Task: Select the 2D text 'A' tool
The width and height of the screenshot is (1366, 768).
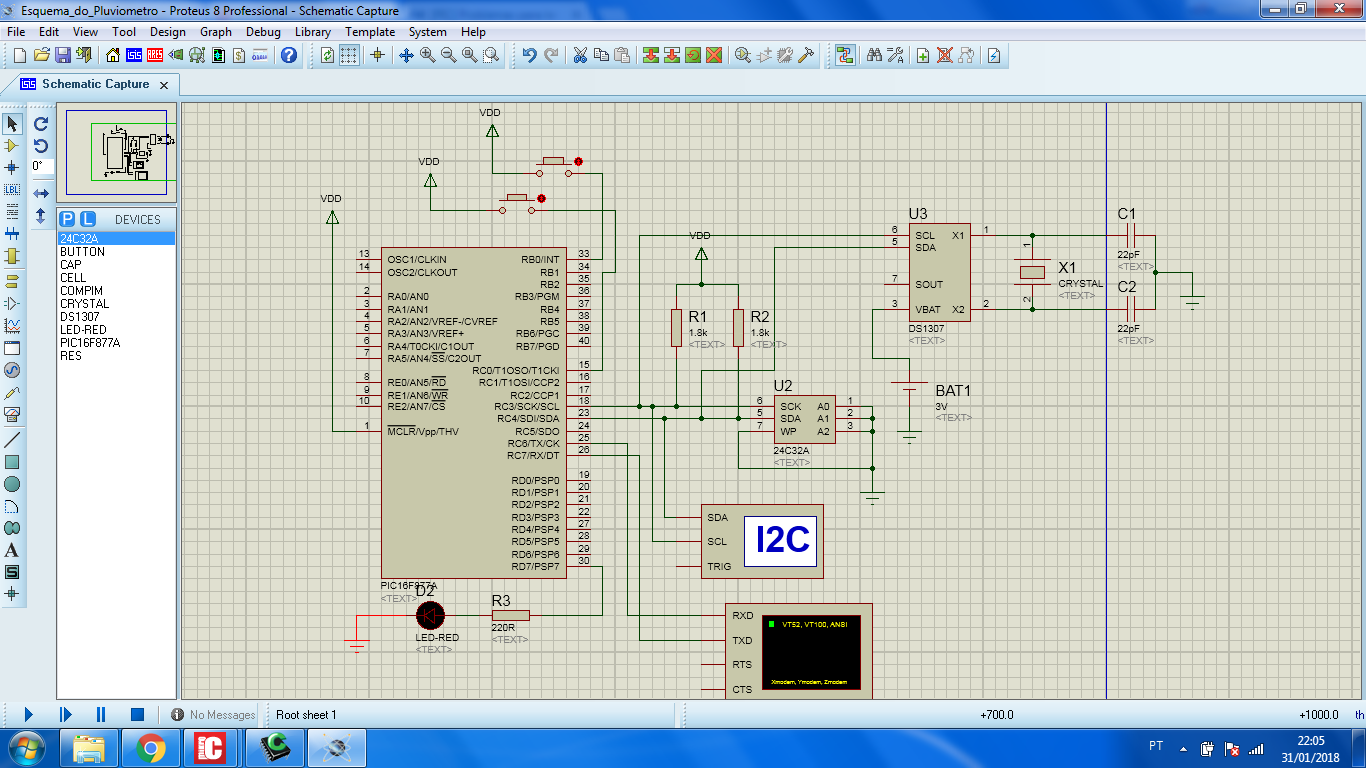Action: click(12, 550)
